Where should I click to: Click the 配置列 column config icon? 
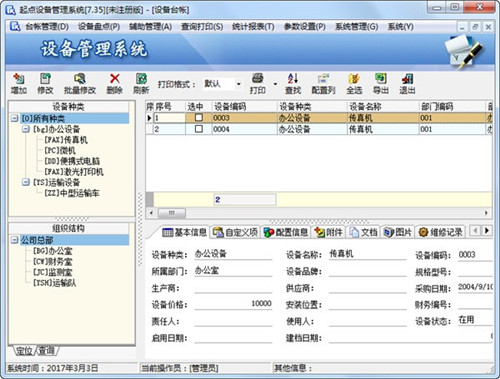point(323,84)
